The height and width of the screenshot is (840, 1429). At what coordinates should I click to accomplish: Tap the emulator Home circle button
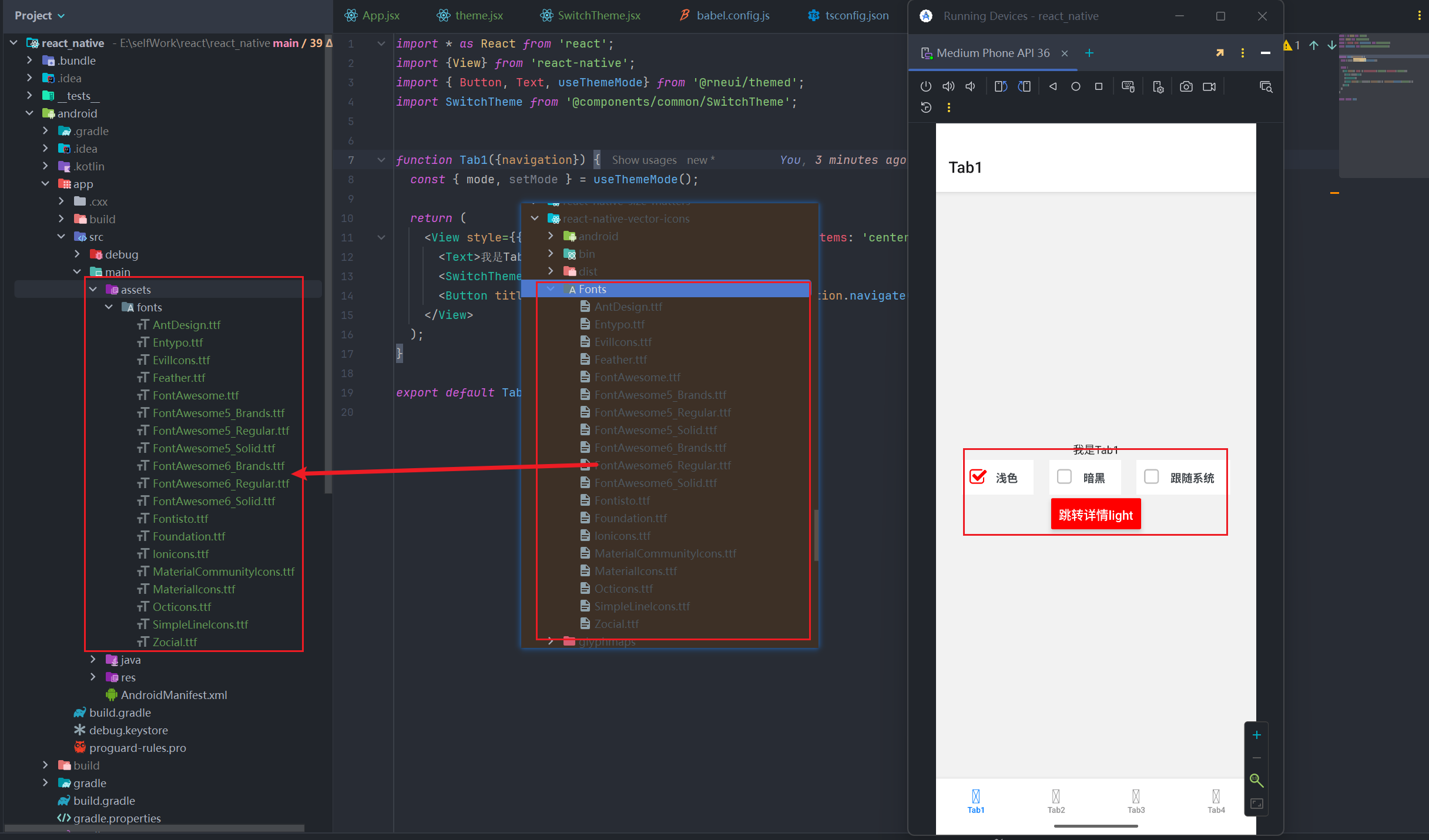pyautogui.click(x=1076, y=86)
